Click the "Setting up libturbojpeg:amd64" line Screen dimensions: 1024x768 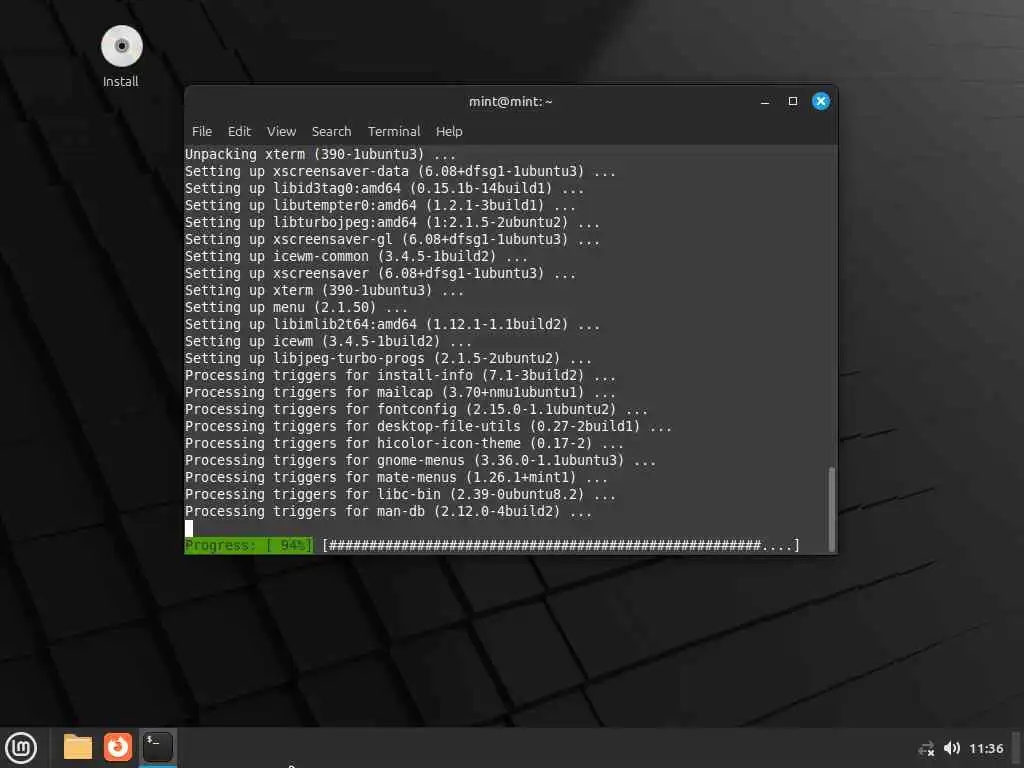click(392, 222)
